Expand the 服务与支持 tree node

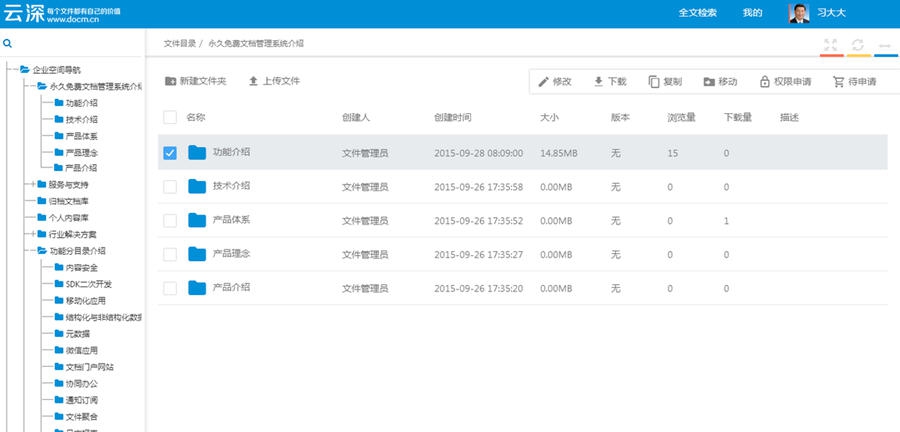pos(33,184)
